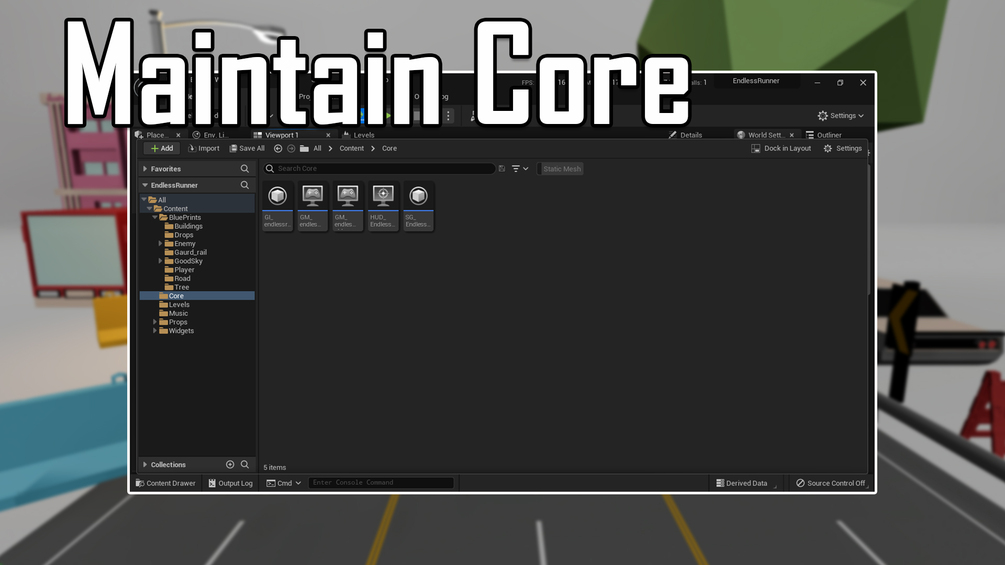The image size is (1005, 565).
Task: Click Source Control Off indicator
Action: click(x=831, y=483)
